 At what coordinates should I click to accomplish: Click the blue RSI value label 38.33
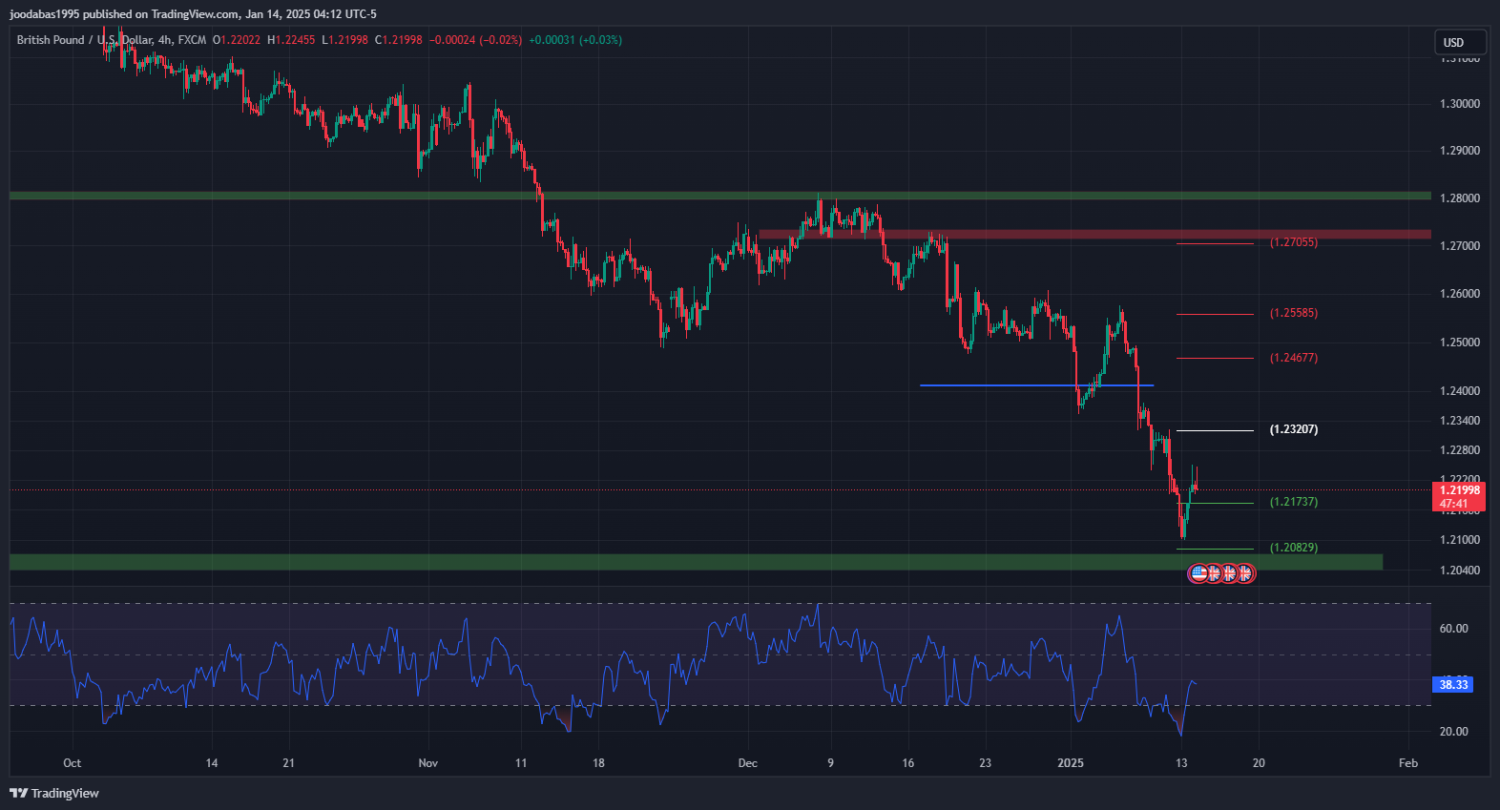(x=1452, y=685)
